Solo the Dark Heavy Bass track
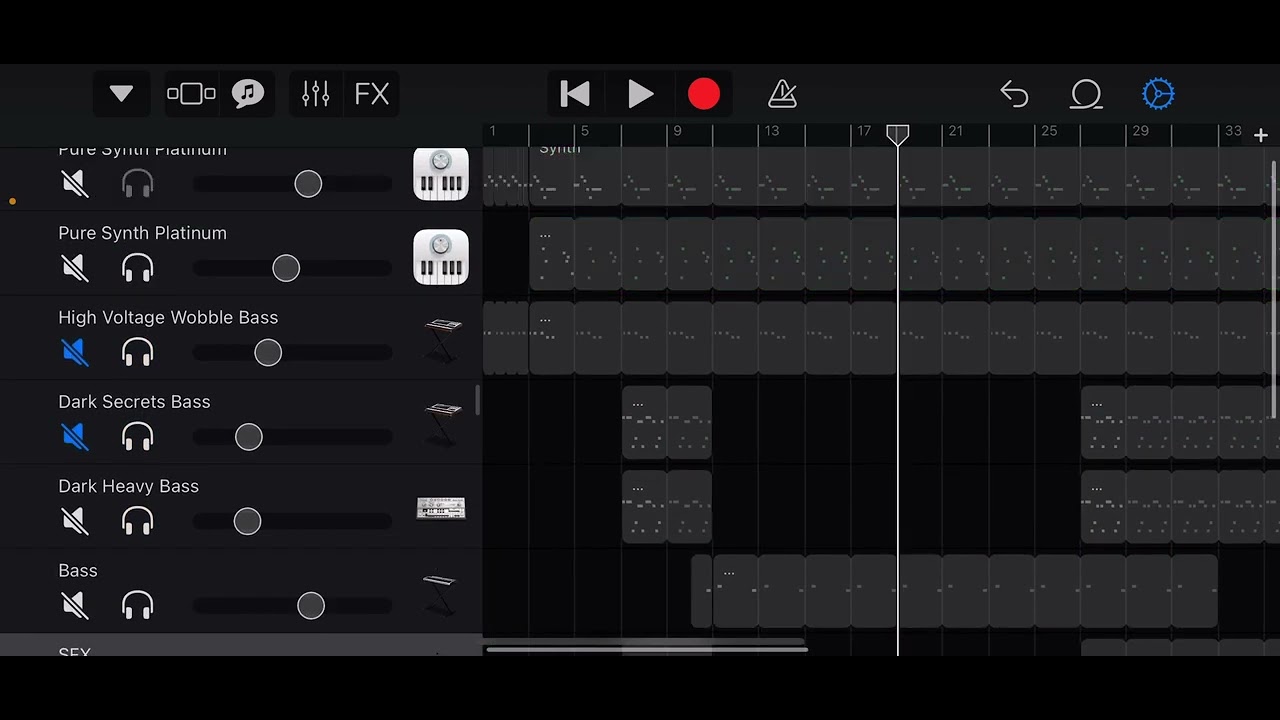The width and height of the screenshot is (1280, 720). coord(138,521)
